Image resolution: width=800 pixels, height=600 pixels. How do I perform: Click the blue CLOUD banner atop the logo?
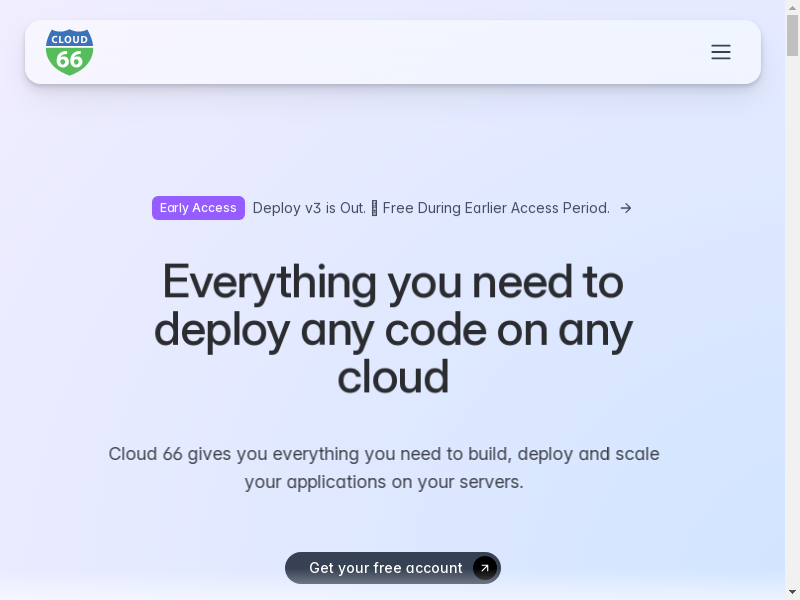point(69,39)
